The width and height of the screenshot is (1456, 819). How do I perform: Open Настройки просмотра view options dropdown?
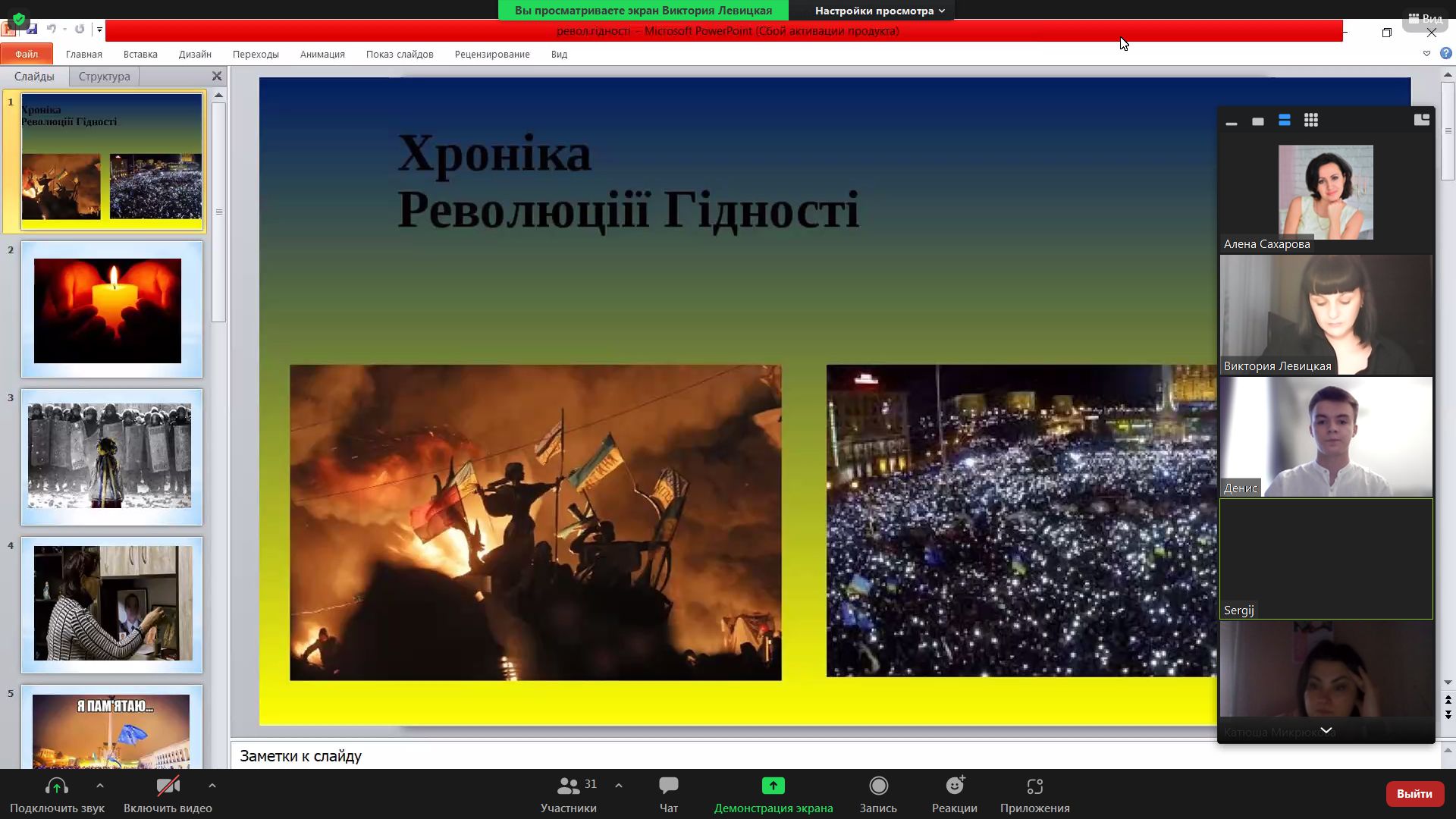880,11
